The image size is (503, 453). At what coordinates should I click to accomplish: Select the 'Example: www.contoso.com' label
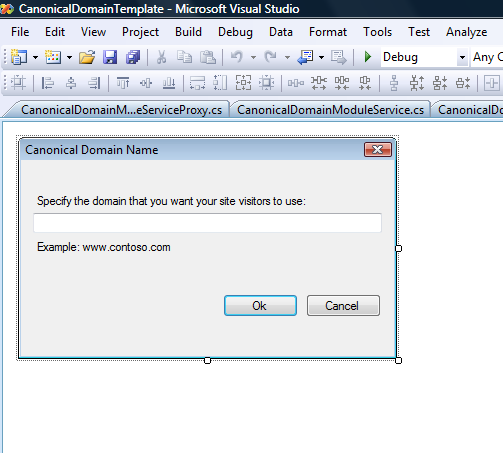[104, 247]
